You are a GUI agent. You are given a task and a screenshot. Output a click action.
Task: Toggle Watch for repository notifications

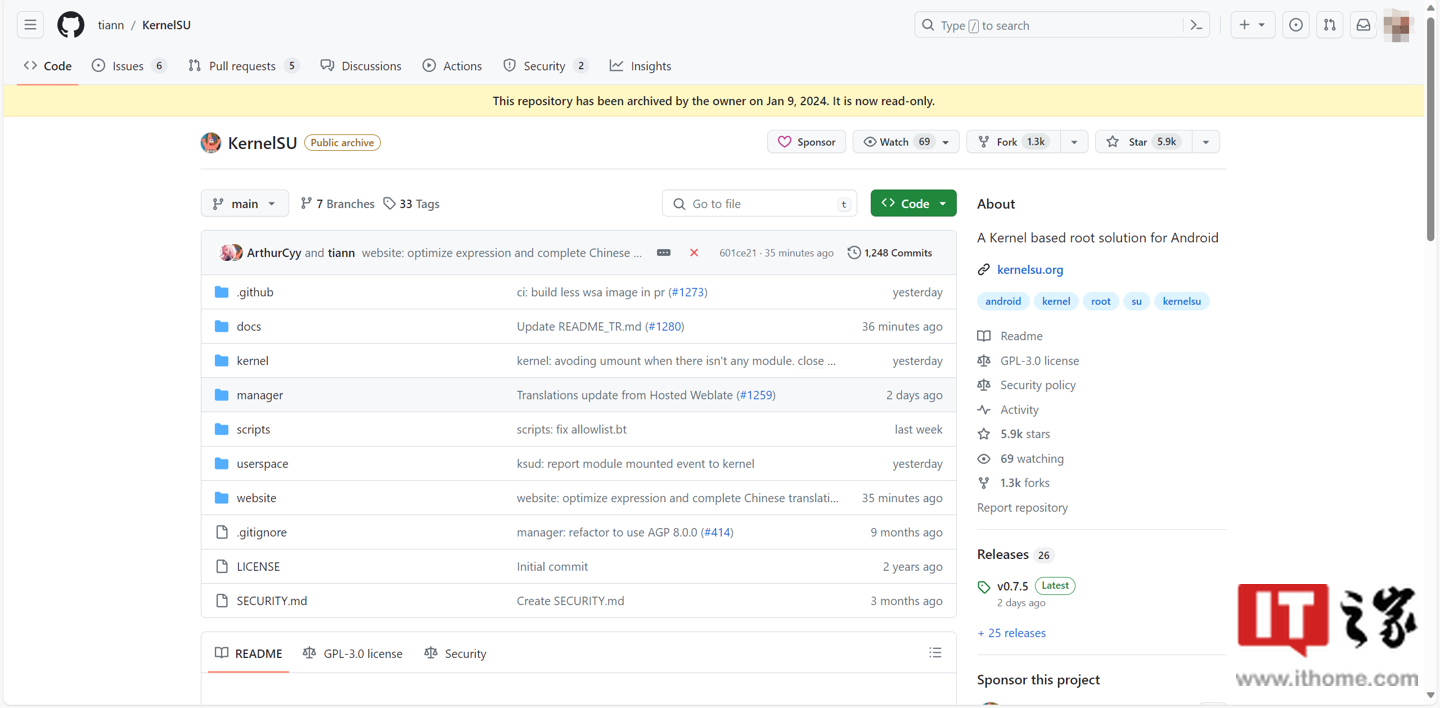point(897,142)
